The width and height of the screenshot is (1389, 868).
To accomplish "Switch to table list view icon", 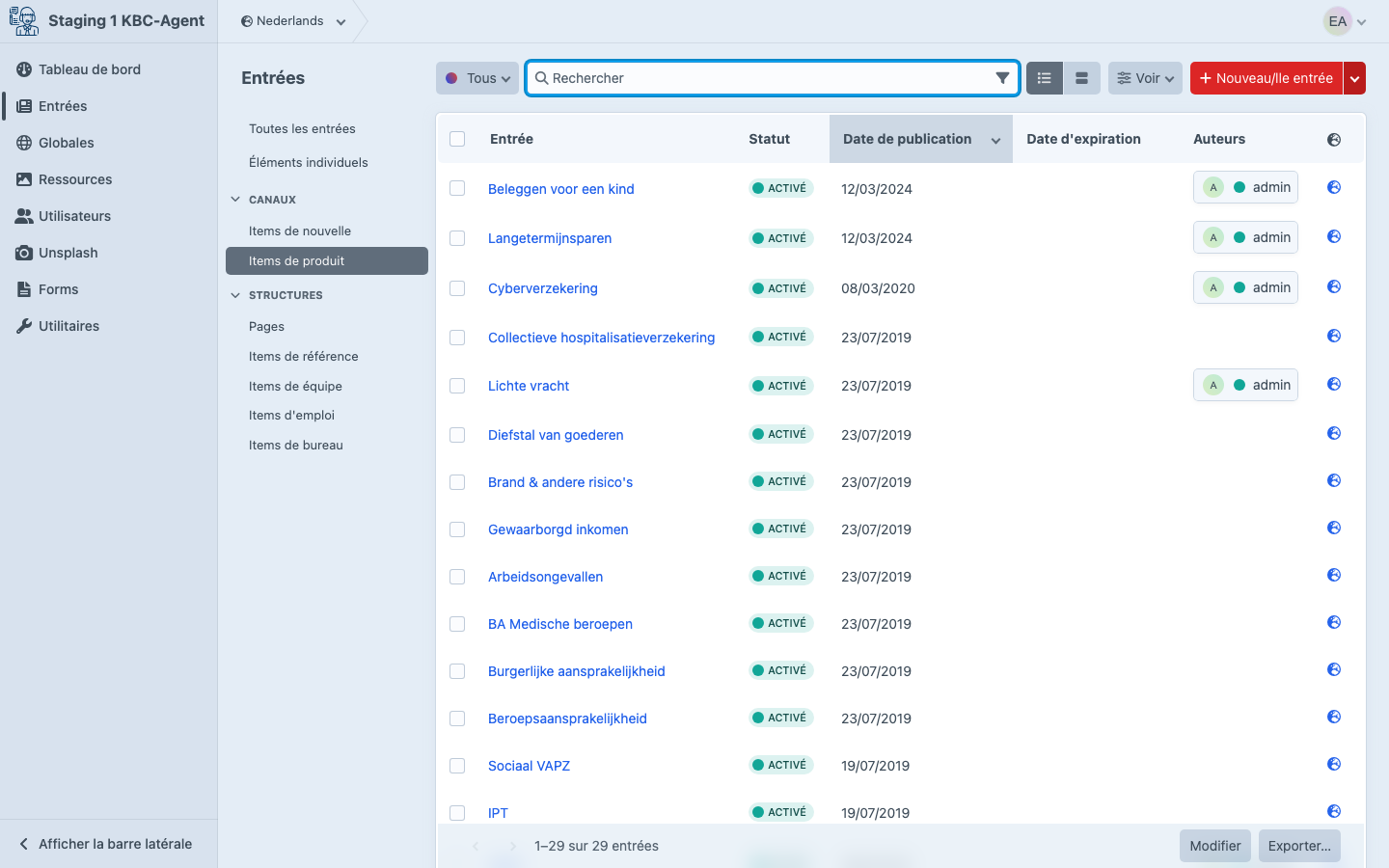I will coord(1045,78).
